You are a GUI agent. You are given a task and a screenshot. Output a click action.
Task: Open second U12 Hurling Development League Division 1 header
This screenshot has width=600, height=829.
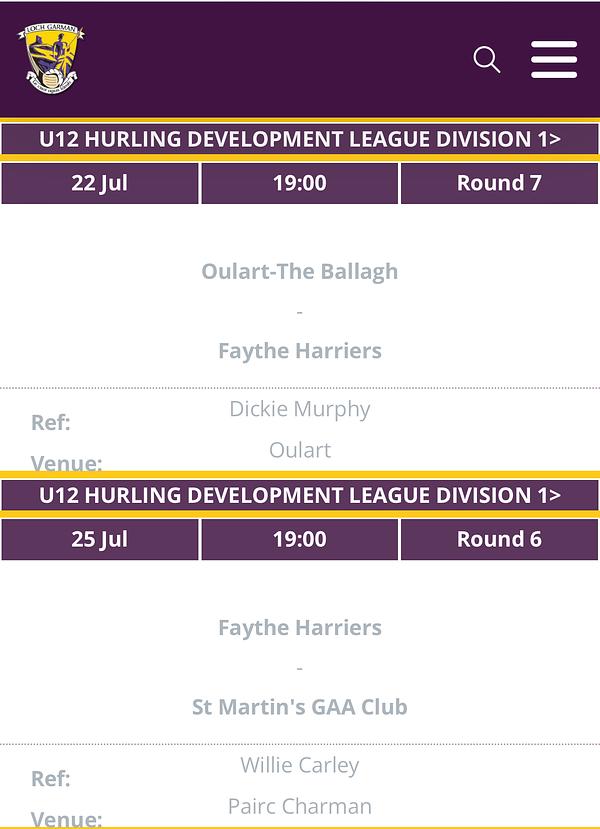click(300, 495)
